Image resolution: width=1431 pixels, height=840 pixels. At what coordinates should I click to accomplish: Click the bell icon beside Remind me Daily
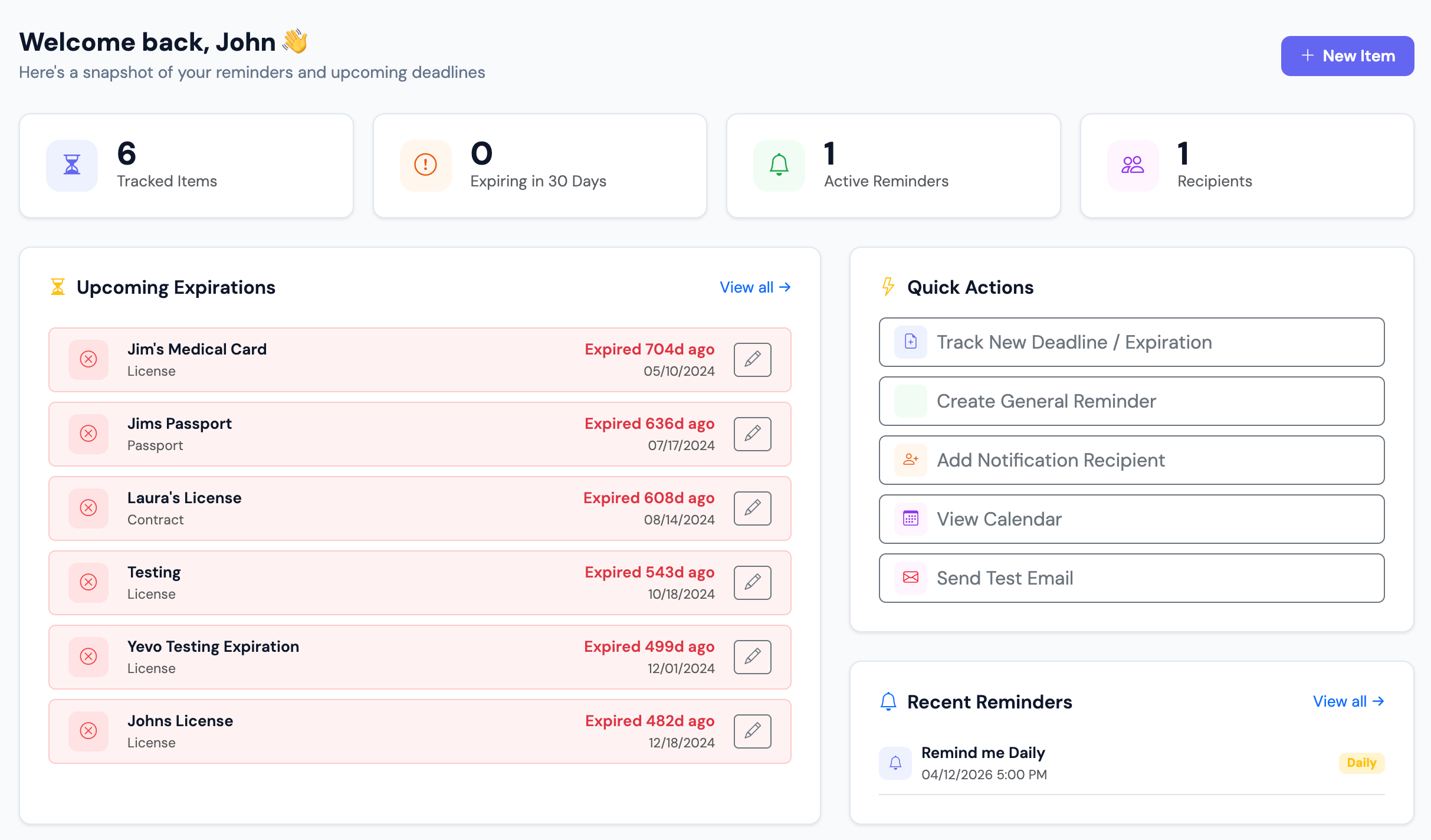[895, 763]
